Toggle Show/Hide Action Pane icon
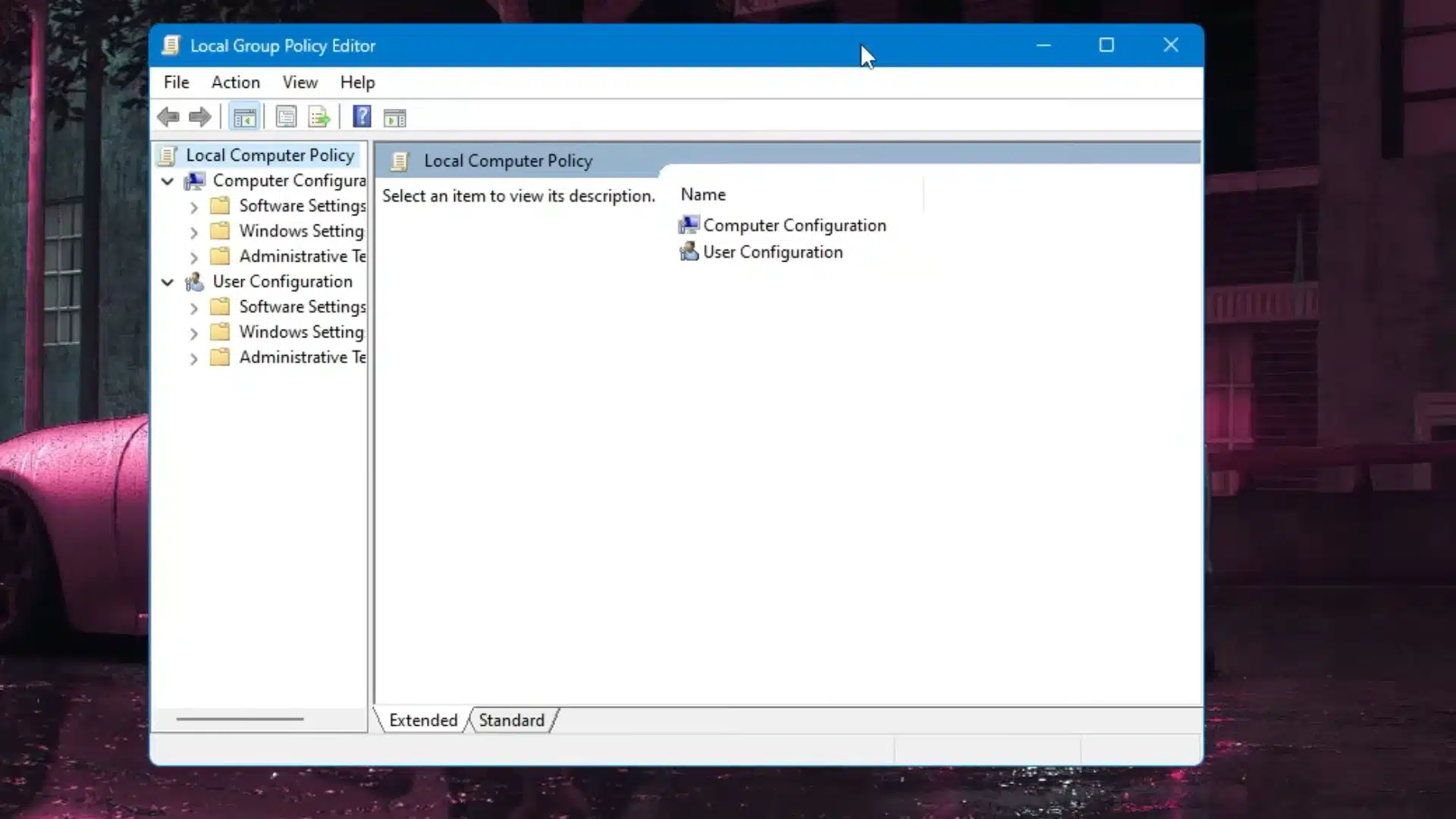 (x=395, y=118)
